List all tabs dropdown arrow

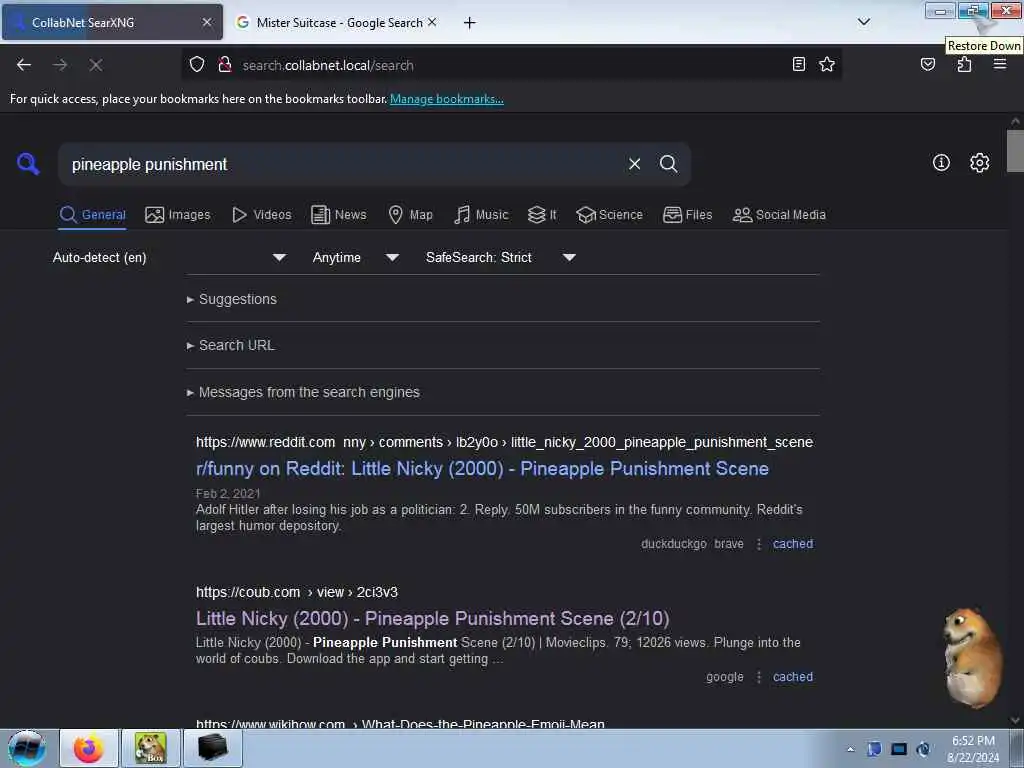click(x=863, y=22)
